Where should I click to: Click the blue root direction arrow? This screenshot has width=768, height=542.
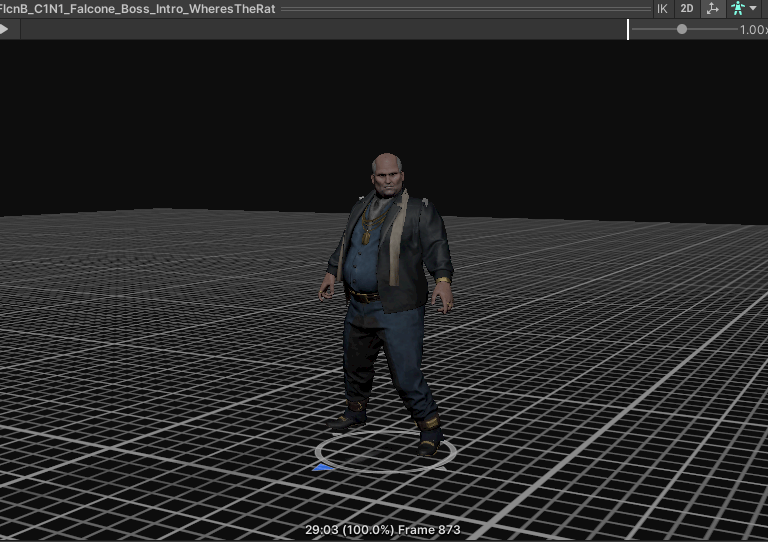point(323,468)
